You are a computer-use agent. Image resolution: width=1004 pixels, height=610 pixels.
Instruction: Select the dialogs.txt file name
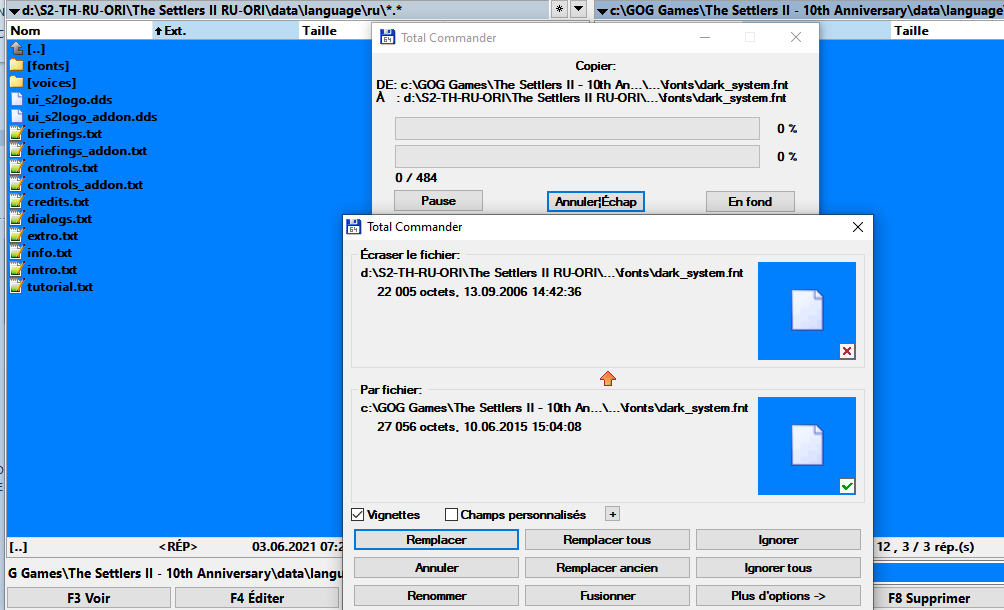click(60, 218)
